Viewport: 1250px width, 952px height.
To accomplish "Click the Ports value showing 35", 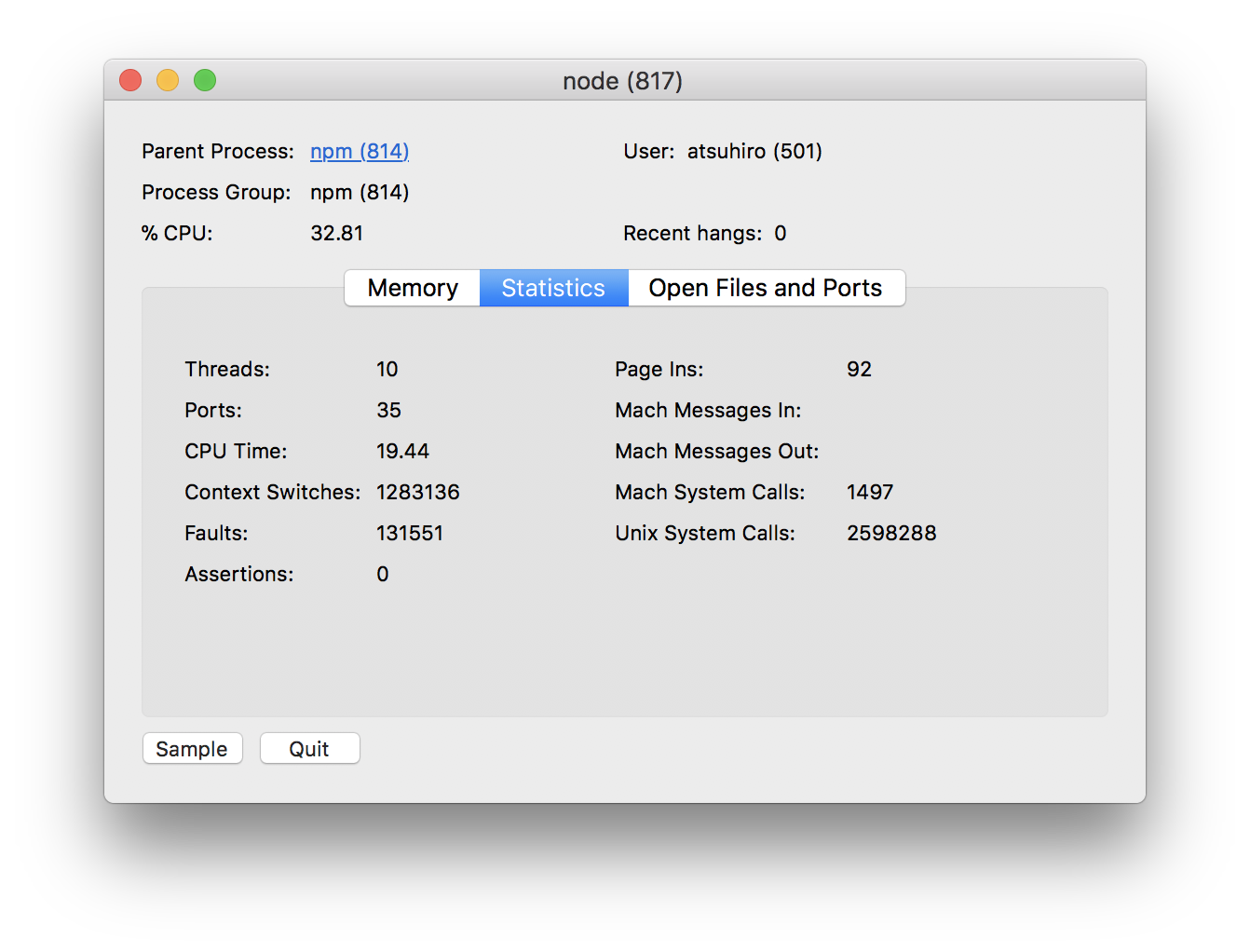I will 388,410.
